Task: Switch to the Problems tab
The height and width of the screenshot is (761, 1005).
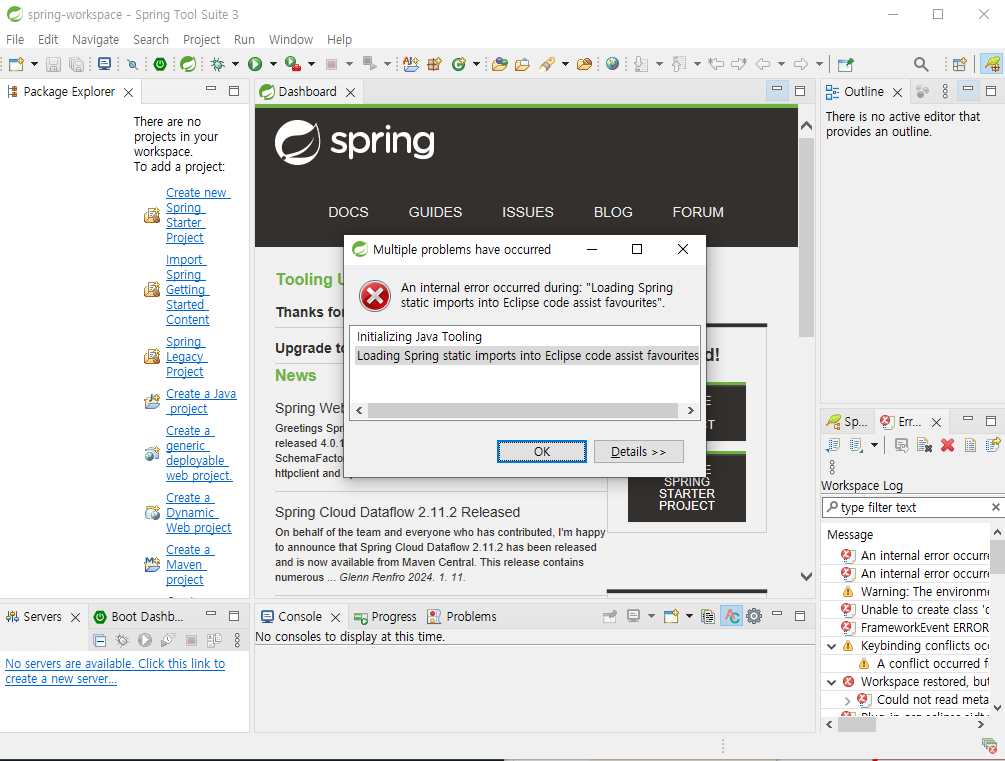Action: pyautogui.click(x=462, y=616)
